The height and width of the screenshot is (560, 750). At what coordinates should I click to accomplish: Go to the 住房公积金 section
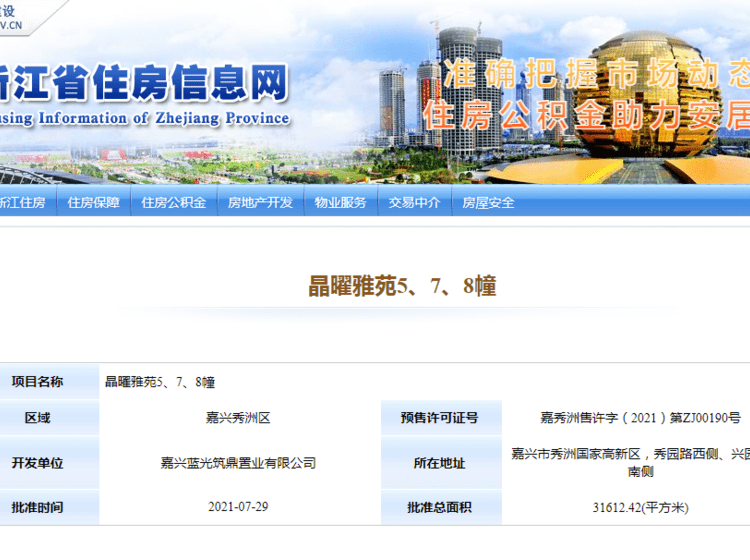point(173,202)
